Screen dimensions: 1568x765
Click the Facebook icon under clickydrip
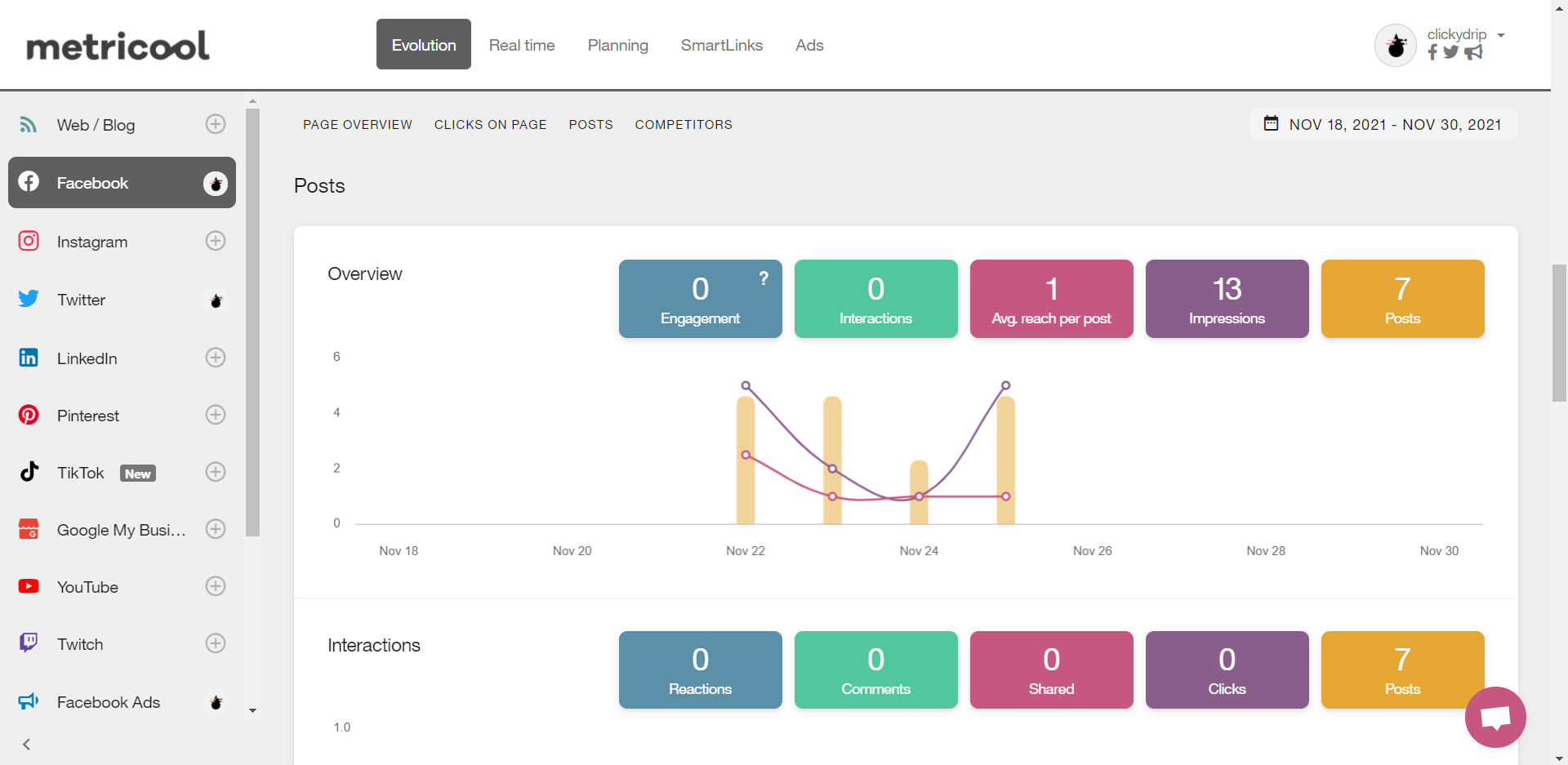point(1432,52)
